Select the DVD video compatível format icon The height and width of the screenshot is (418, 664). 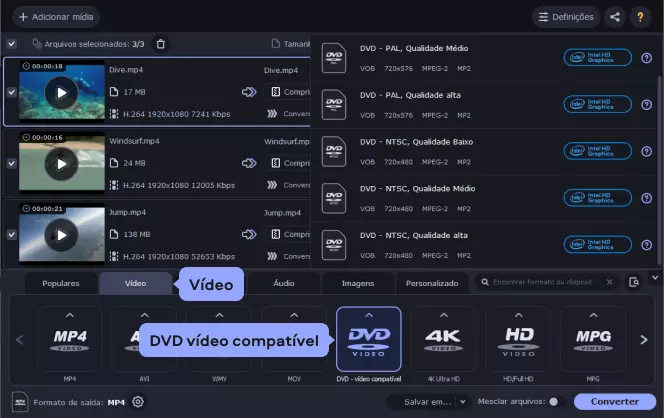369,339
